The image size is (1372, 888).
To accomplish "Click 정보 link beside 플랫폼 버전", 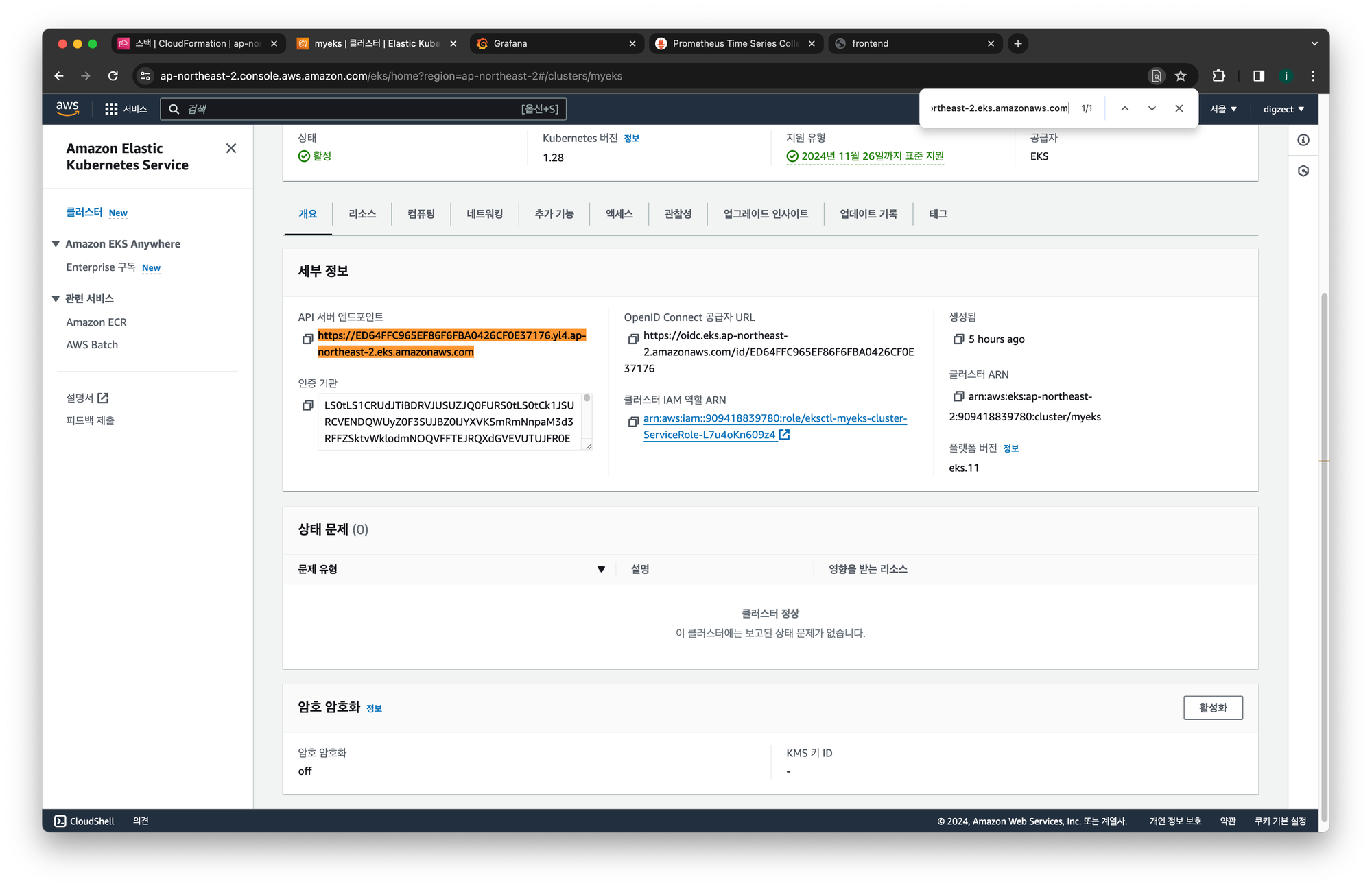I will 1011,448.
